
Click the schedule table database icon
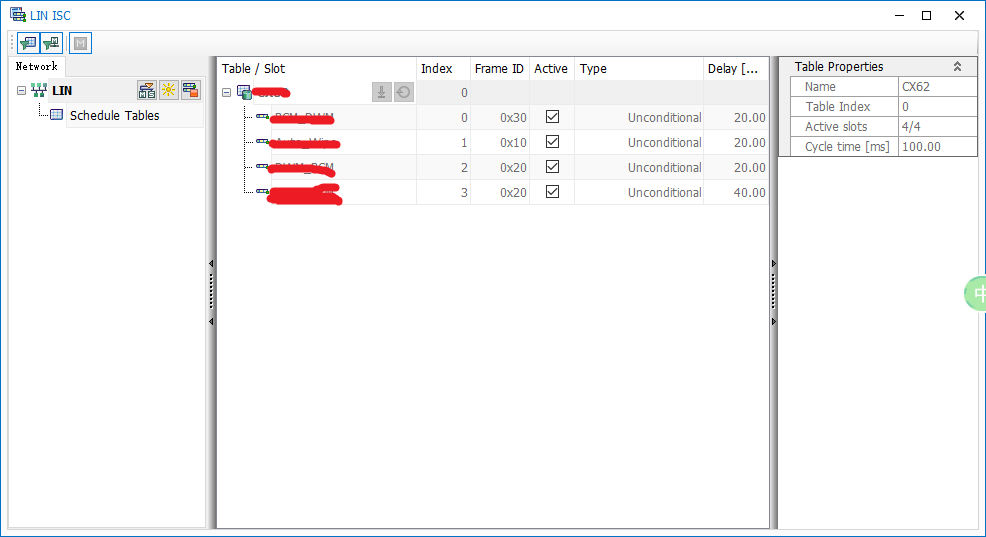click(244, 92)
